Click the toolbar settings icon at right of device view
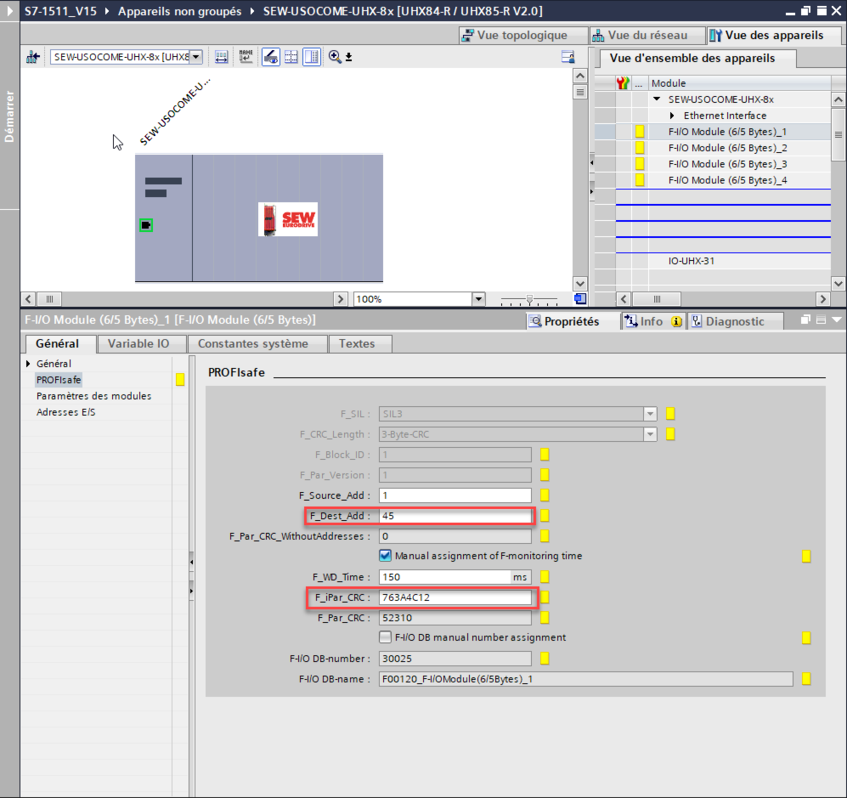847x798 pixels. point(568,57)
